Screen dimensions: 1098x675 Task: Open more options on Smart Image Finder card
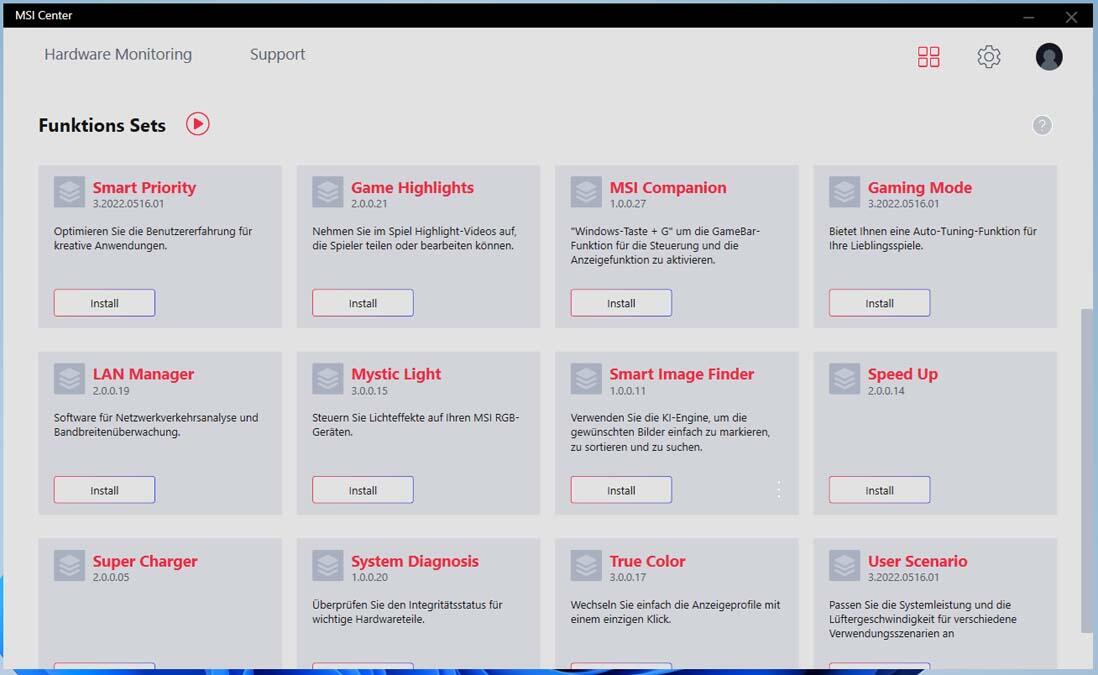click(x=779, y=489)
